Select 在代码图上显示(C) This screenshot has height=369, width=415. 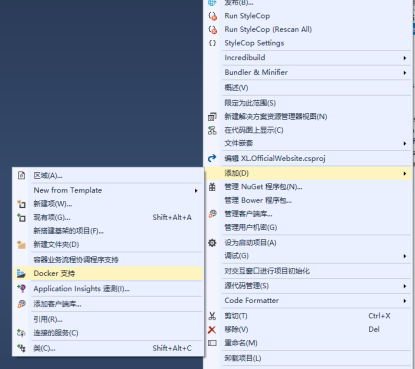pos(254,130)
